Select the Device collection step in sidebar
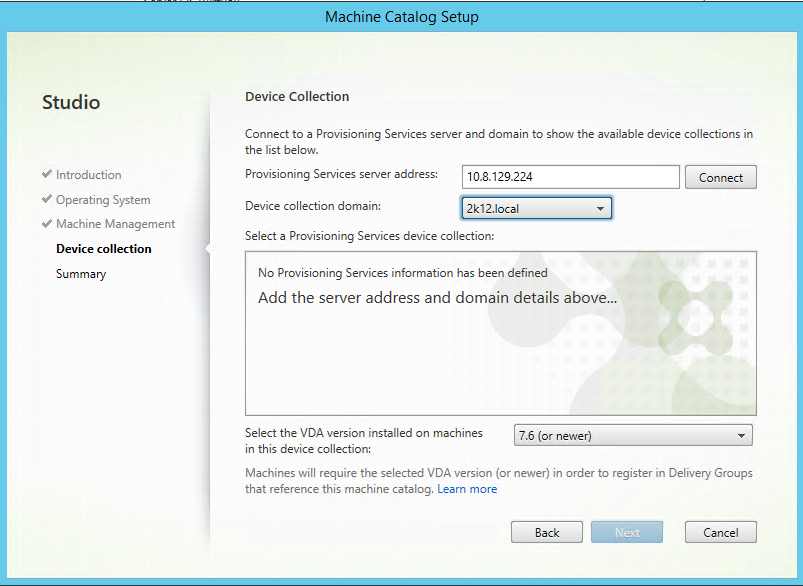Image resolution: width=803 pixels, height=586 pixels. click(104, 249)
